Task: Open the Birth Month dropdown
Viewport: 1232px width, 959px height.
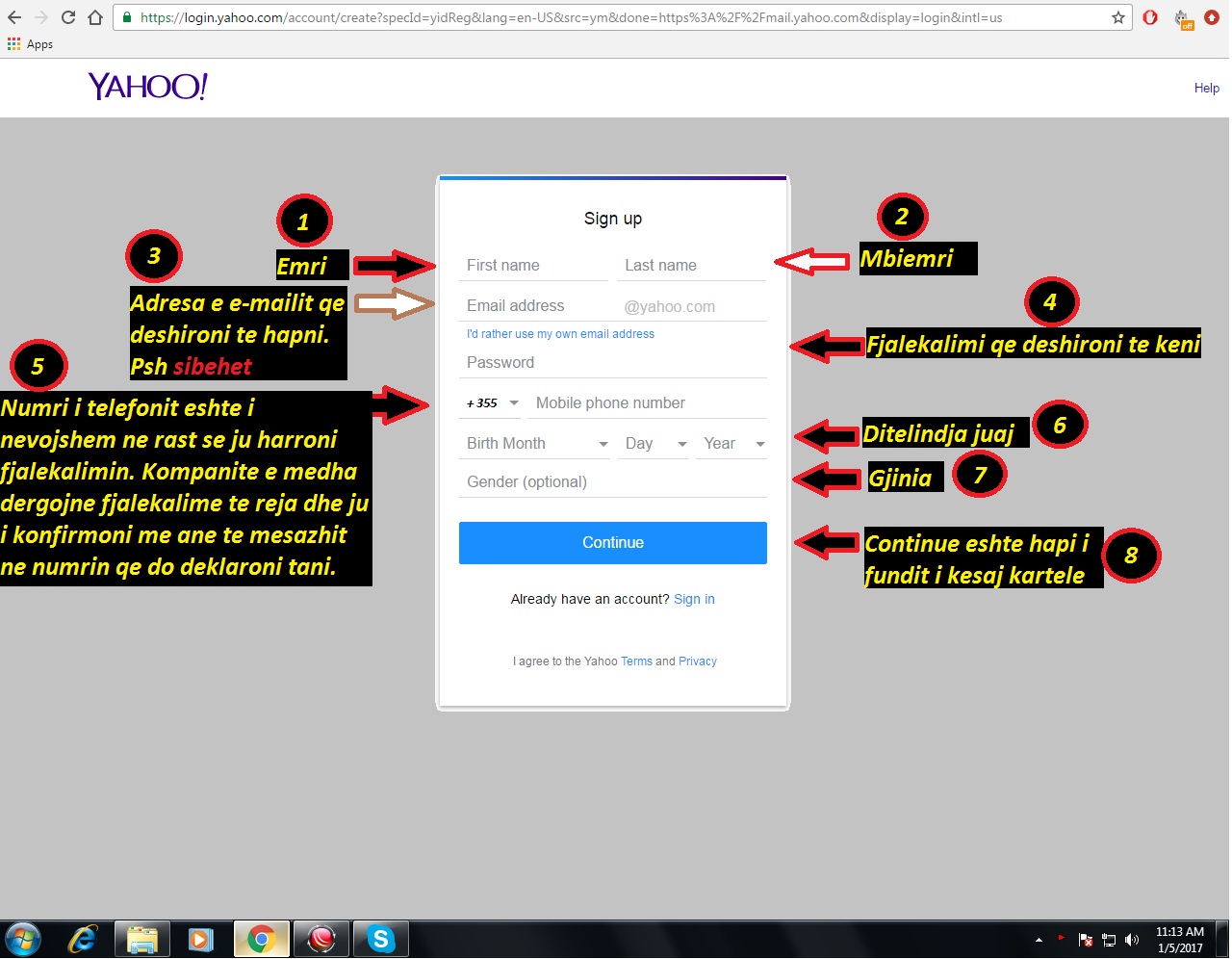Action: click(535, 444)
